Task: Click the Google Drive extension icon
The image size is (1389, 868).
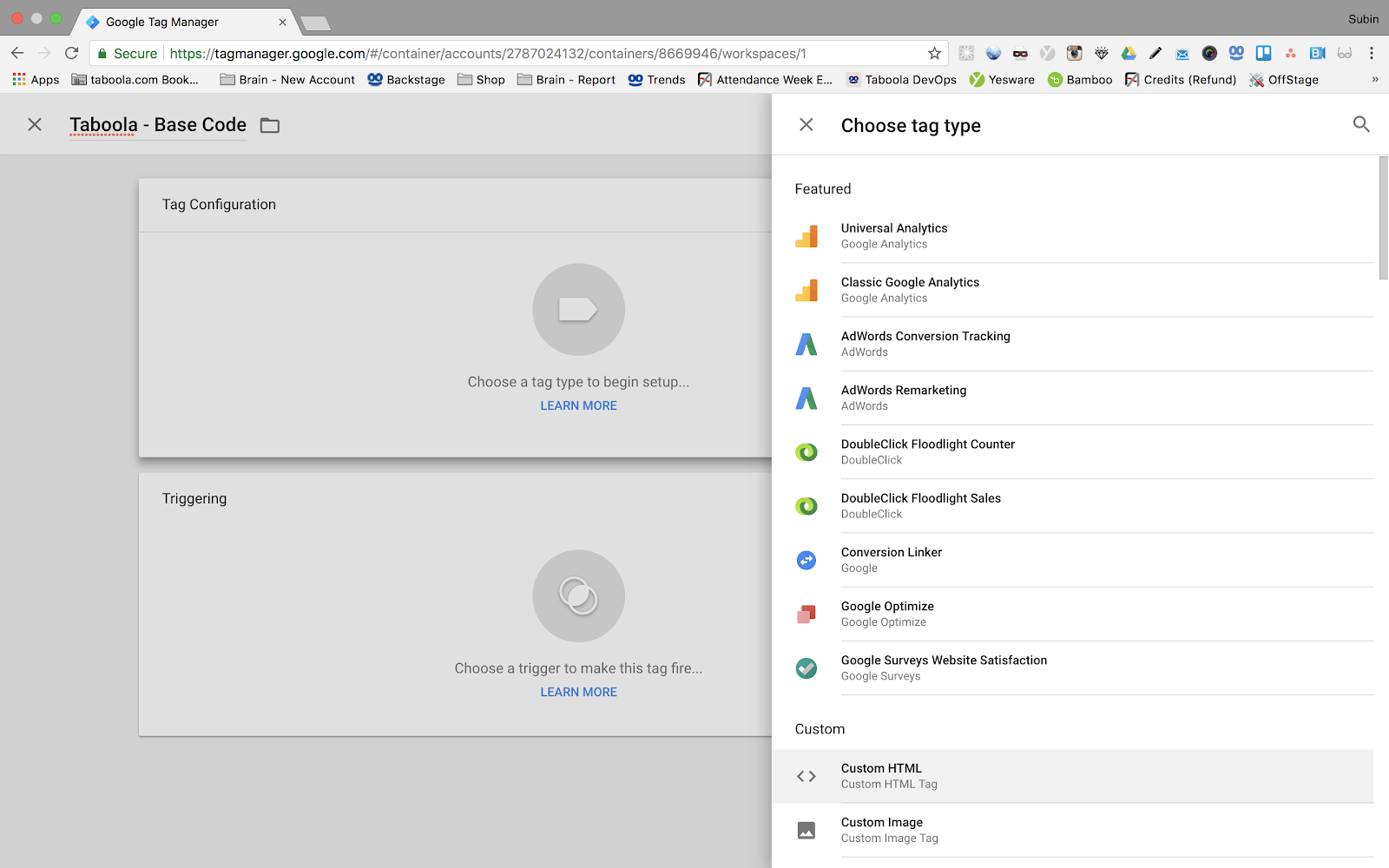Action: 1129,53
